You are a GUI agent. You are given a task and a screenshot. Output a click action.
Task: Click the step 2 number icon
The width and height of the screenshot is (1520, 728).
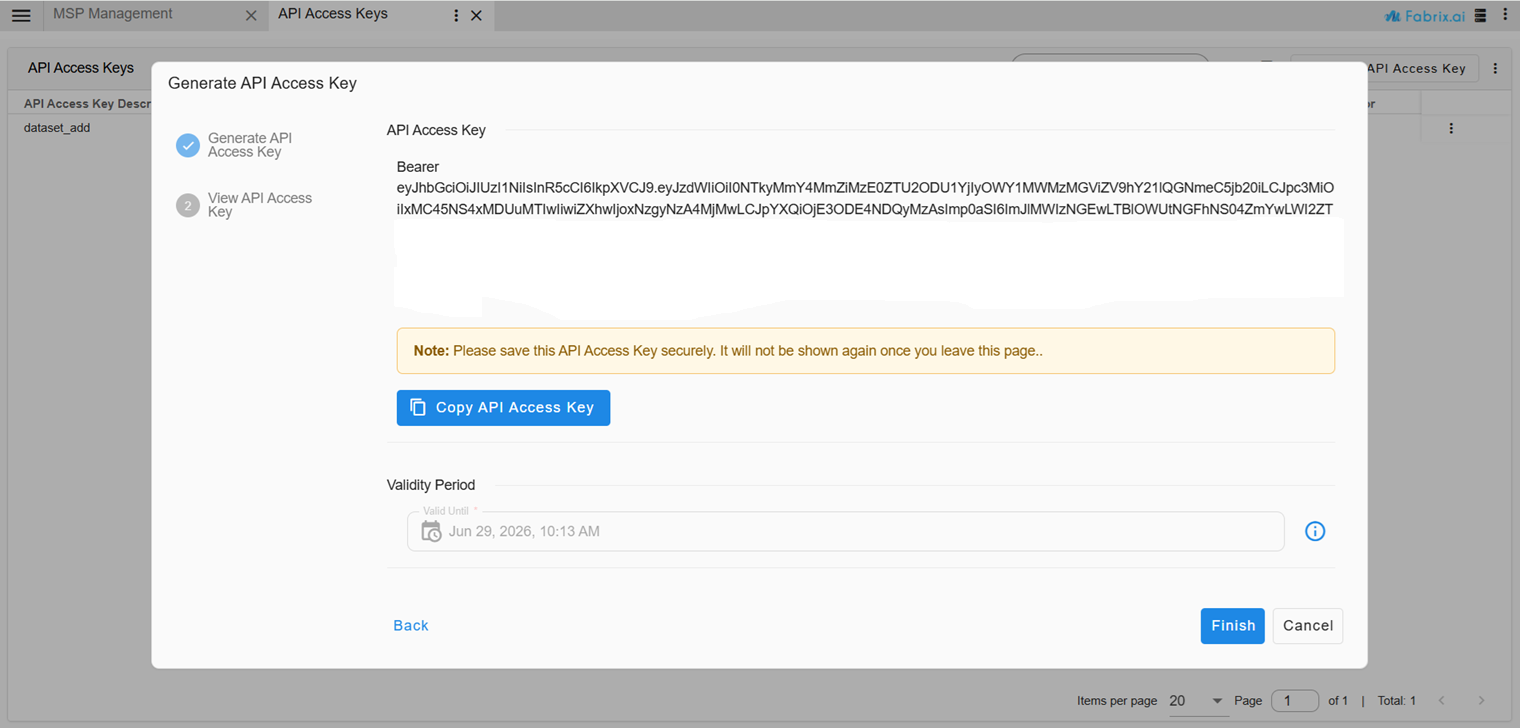pyautogui.click(x=188, y=205)
